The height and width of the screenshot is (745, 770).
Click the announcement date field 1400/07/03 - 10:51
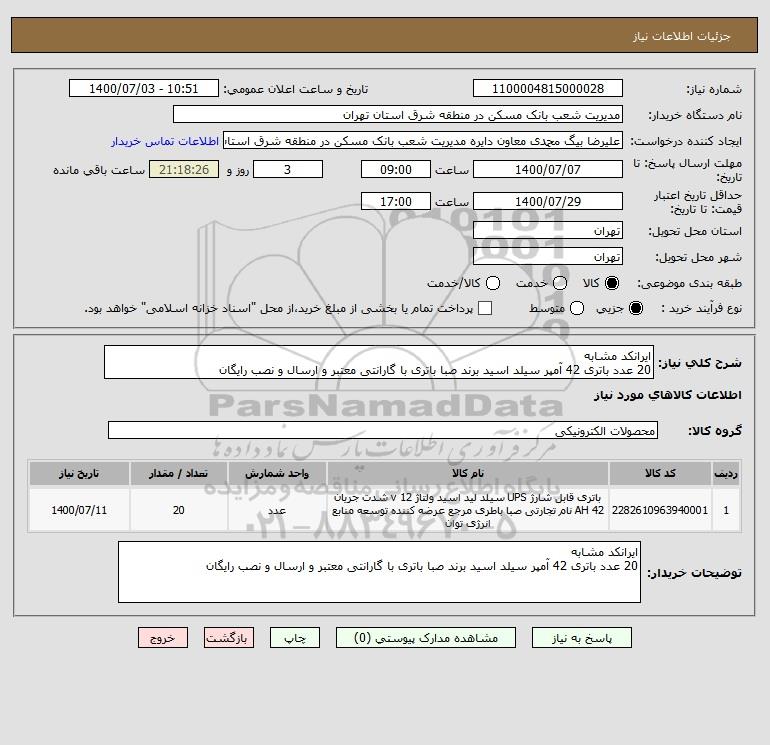coord(144,88)
